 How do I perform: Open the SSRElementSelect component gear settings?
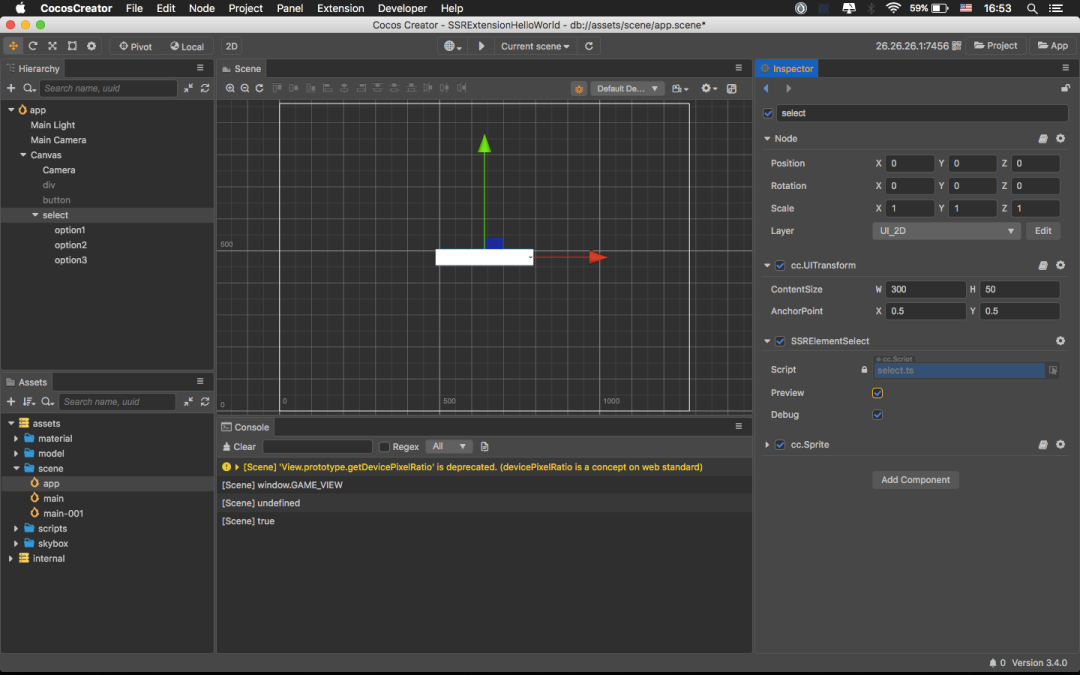1060,341
